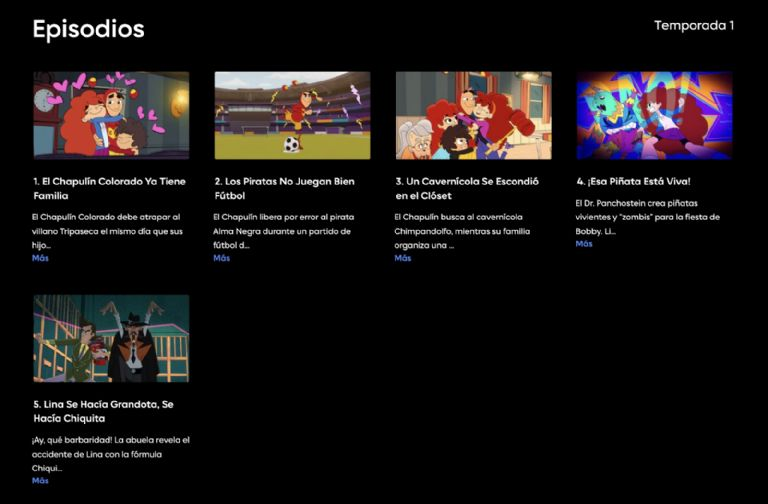Open episode 5 thumbnail with caped villain
The image size is (768, 504).
111,338
